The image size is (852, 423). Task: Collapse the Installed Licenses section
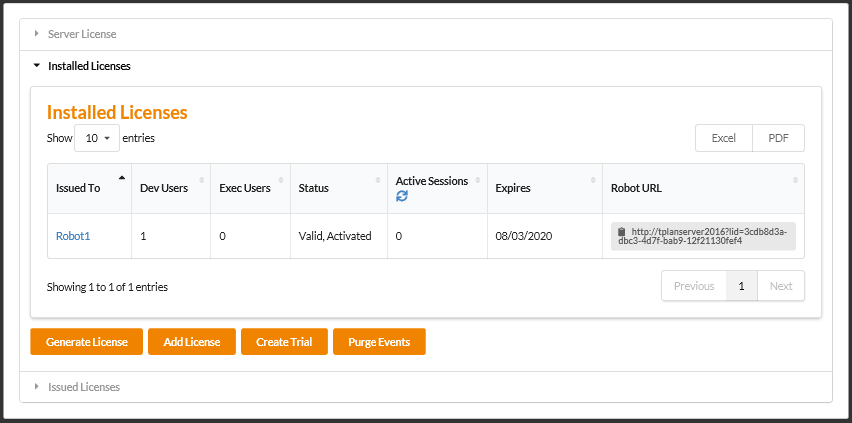coord(88,66)
